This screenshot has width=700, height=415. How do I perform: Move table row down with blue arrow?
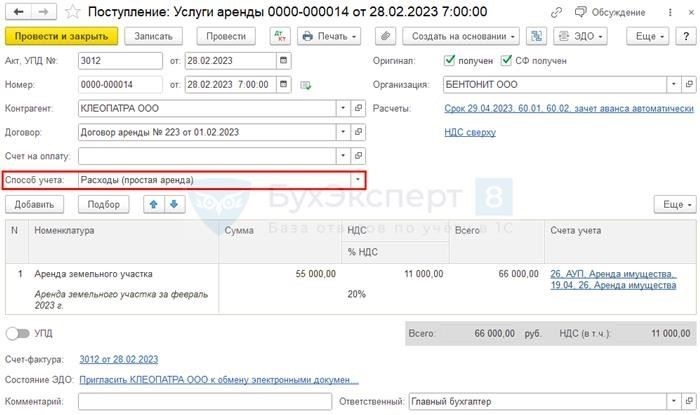click(x=175, y=204)
